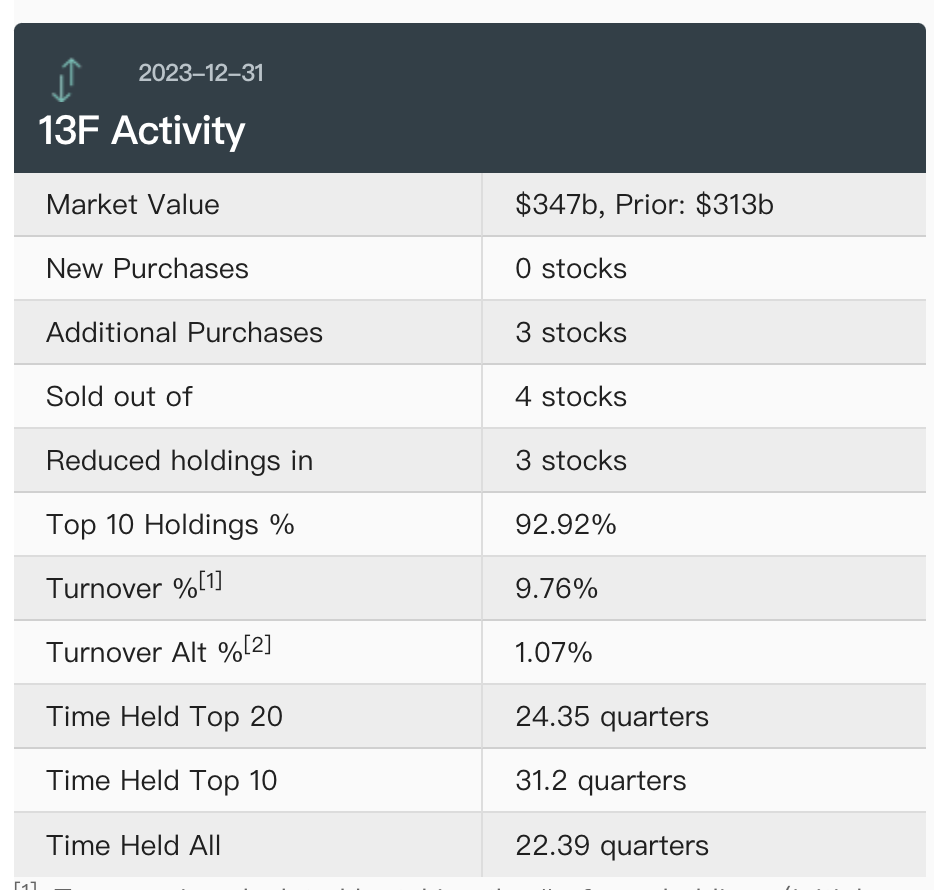Click the New Purchases row label
This screenshot has width=934, height=890.
[147, 269]
